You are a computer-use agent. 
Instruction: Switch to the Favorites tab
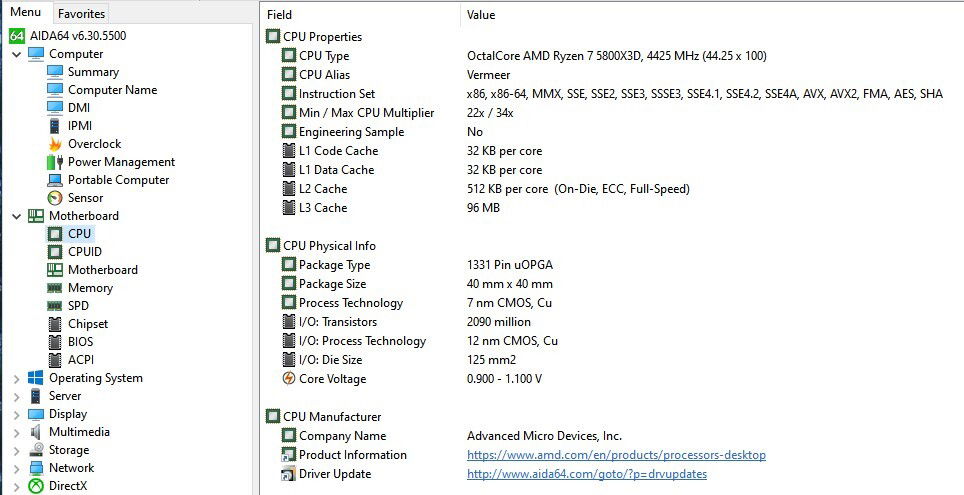click(x=81, y=14)
